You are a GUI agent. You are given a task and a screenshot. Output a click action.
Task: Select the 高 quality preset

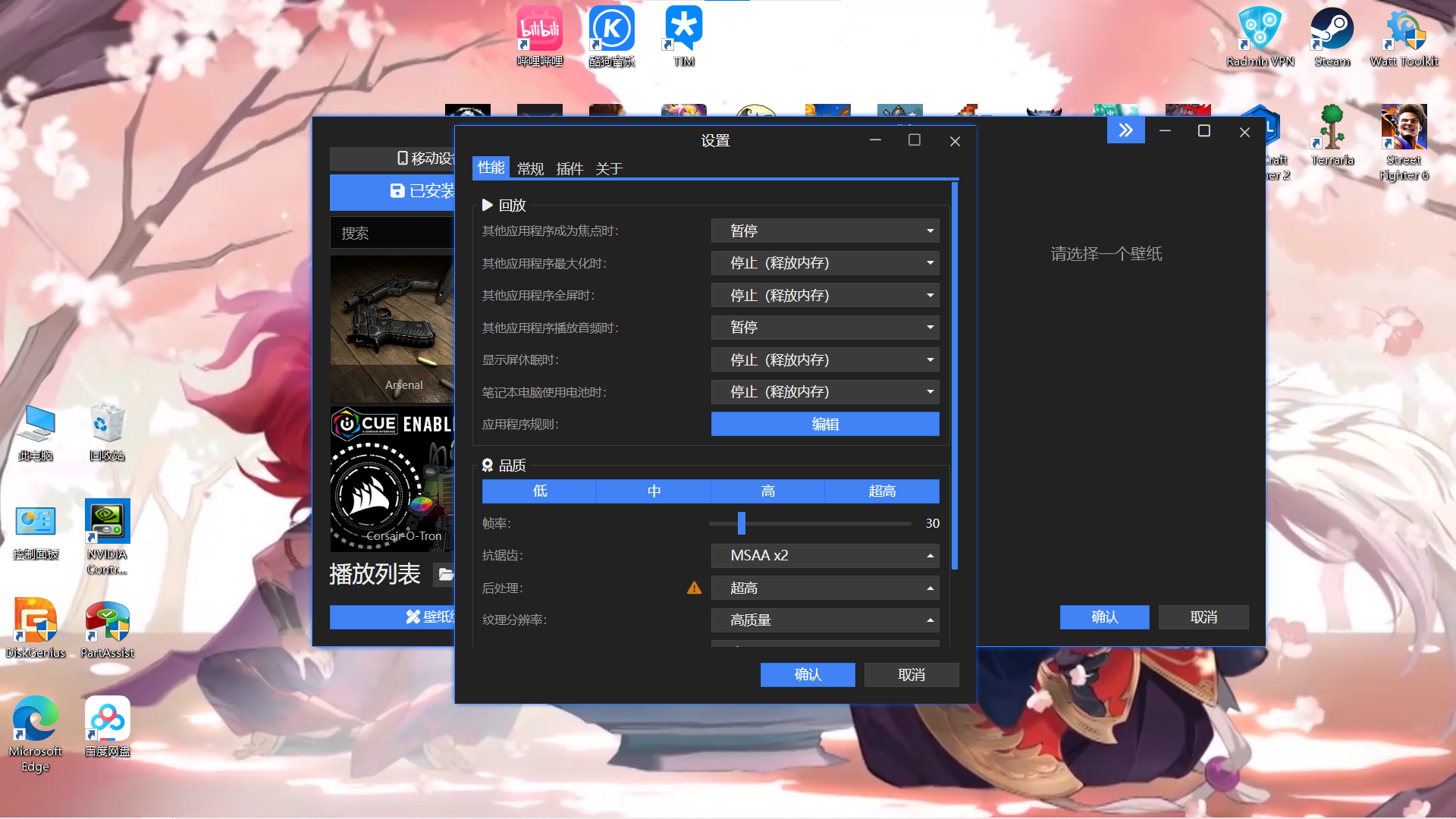767,491
